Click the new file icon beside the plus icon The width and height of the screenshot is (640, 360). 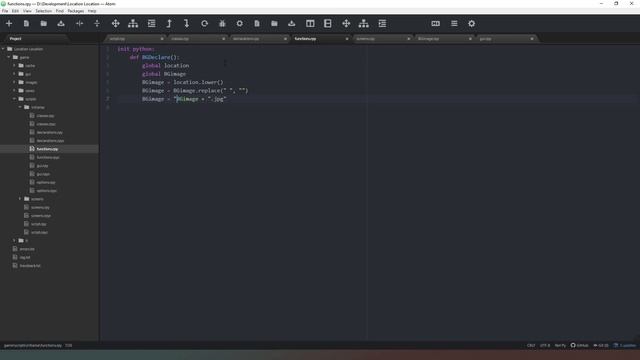[26, 24]
